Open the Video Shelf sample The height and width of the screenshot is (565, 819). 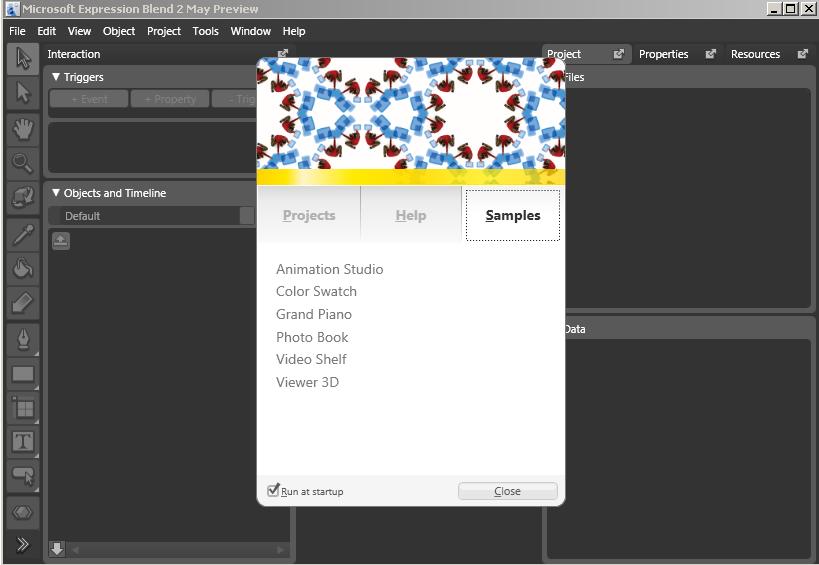coord(311,359)
